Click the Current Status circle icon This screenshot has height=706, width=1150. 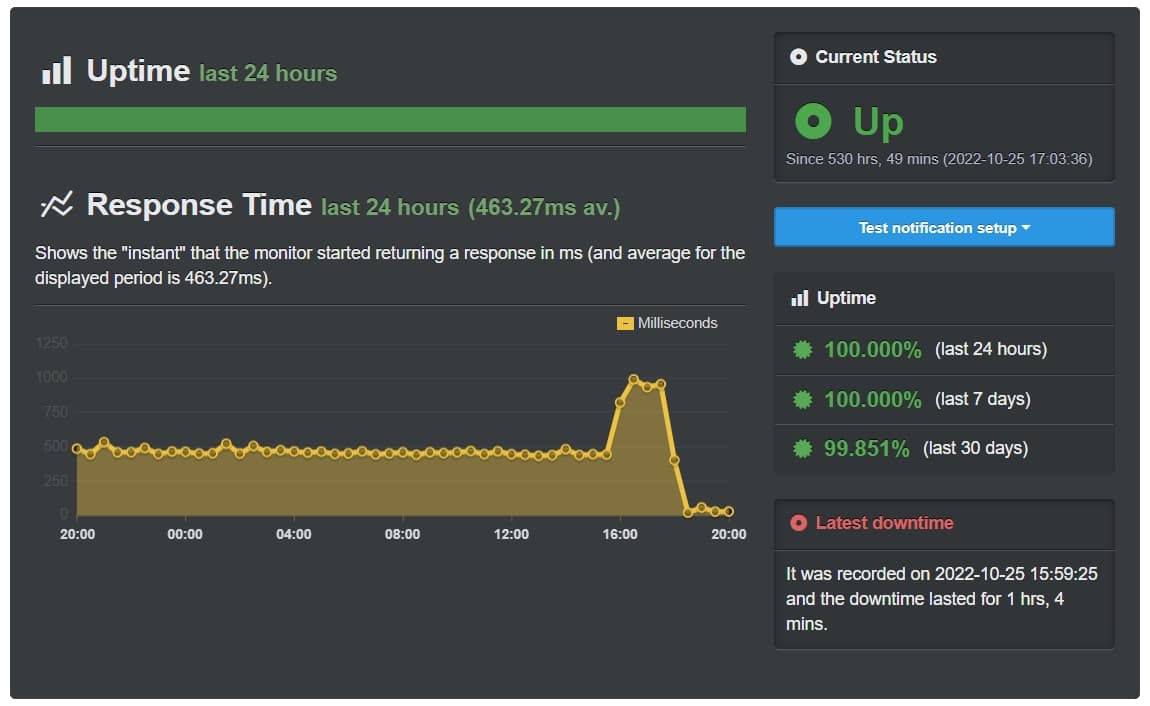(x=798, y=57)
